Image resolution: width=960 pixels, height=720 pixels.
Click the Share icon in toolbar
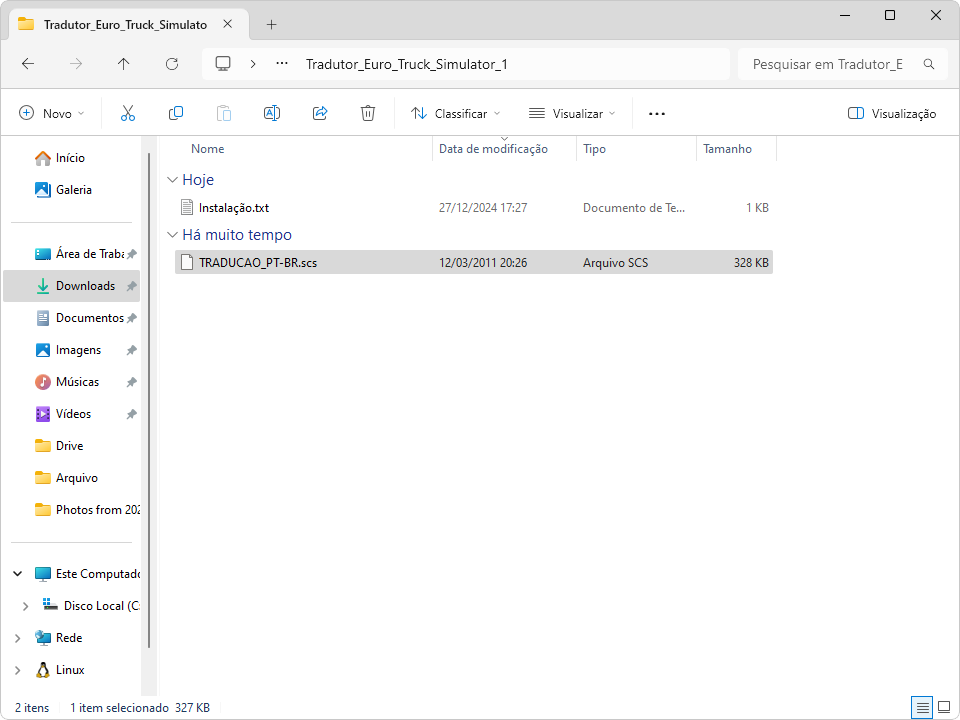320,113
